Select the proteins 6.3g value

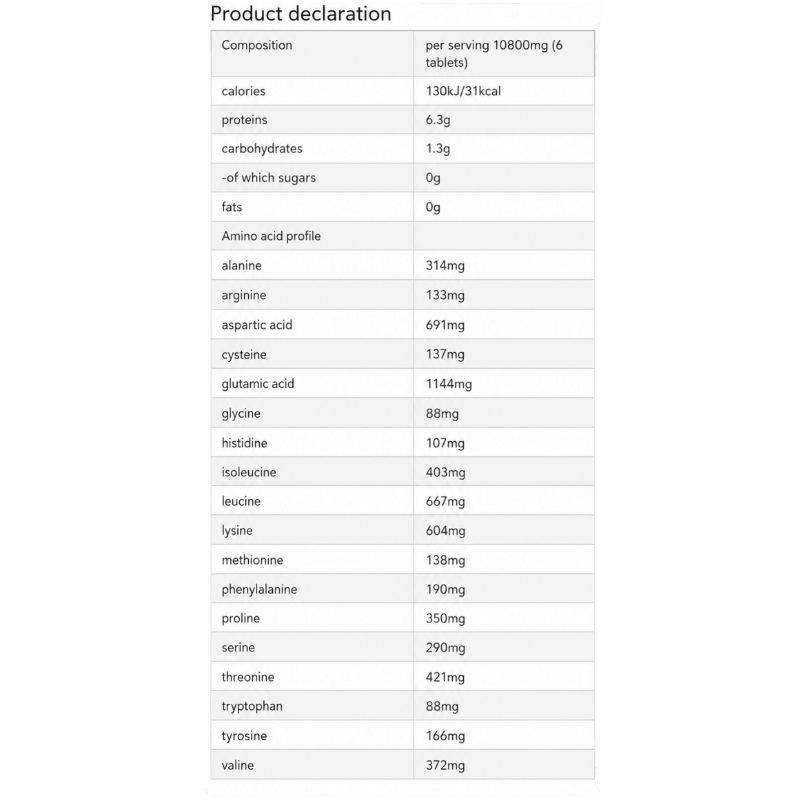click(438, 120)
